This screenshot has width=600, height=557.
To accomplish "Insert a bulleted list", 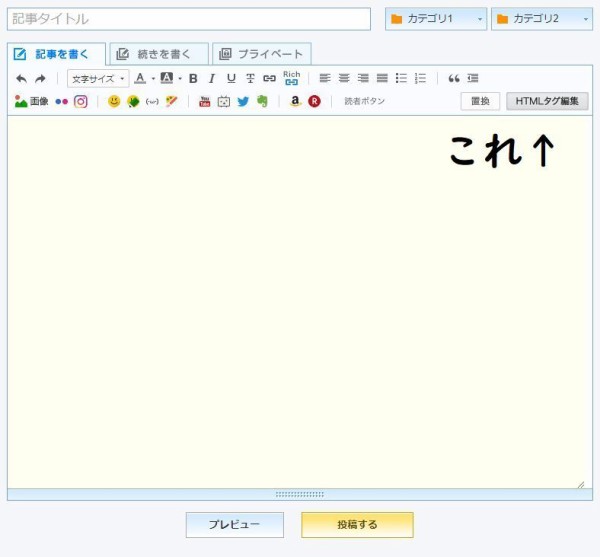I will tap(401, 78).
